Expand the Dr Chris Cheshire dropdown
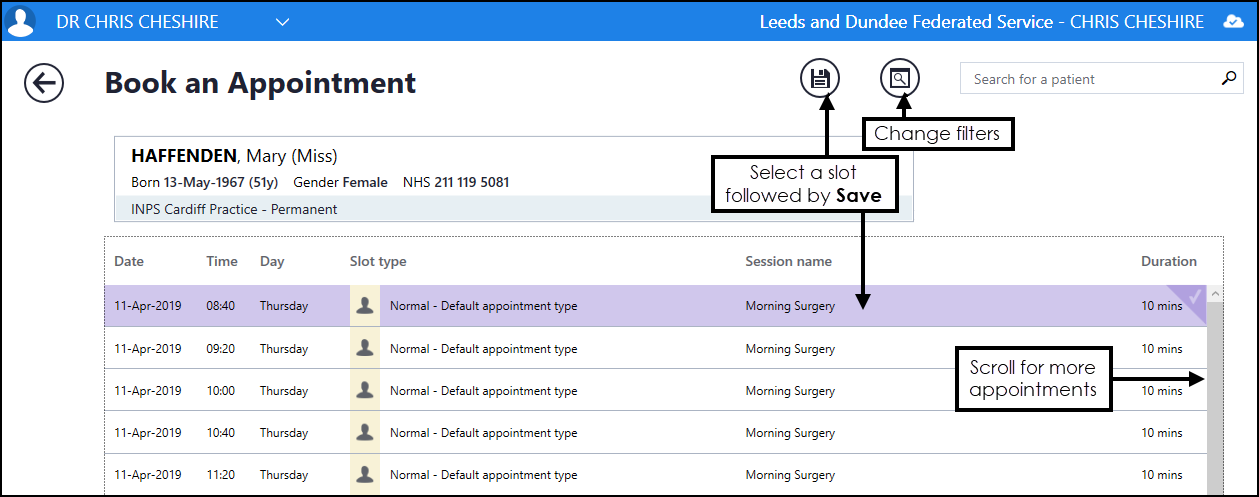 (x=282, y=22)
